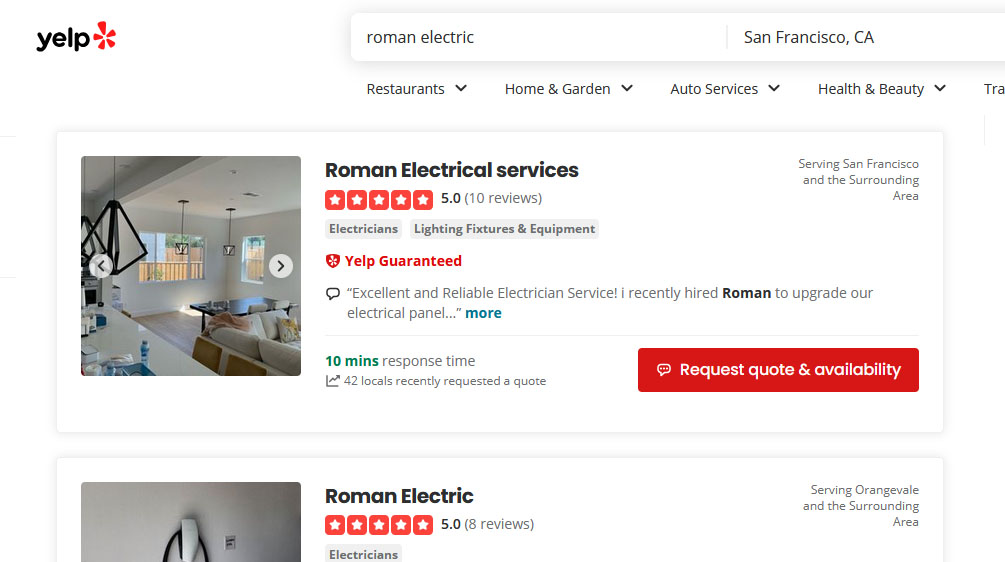Show previous photo with left carousel arrow
The width and height of the screenshot is (1005, 562).
[x=101, y=266]
